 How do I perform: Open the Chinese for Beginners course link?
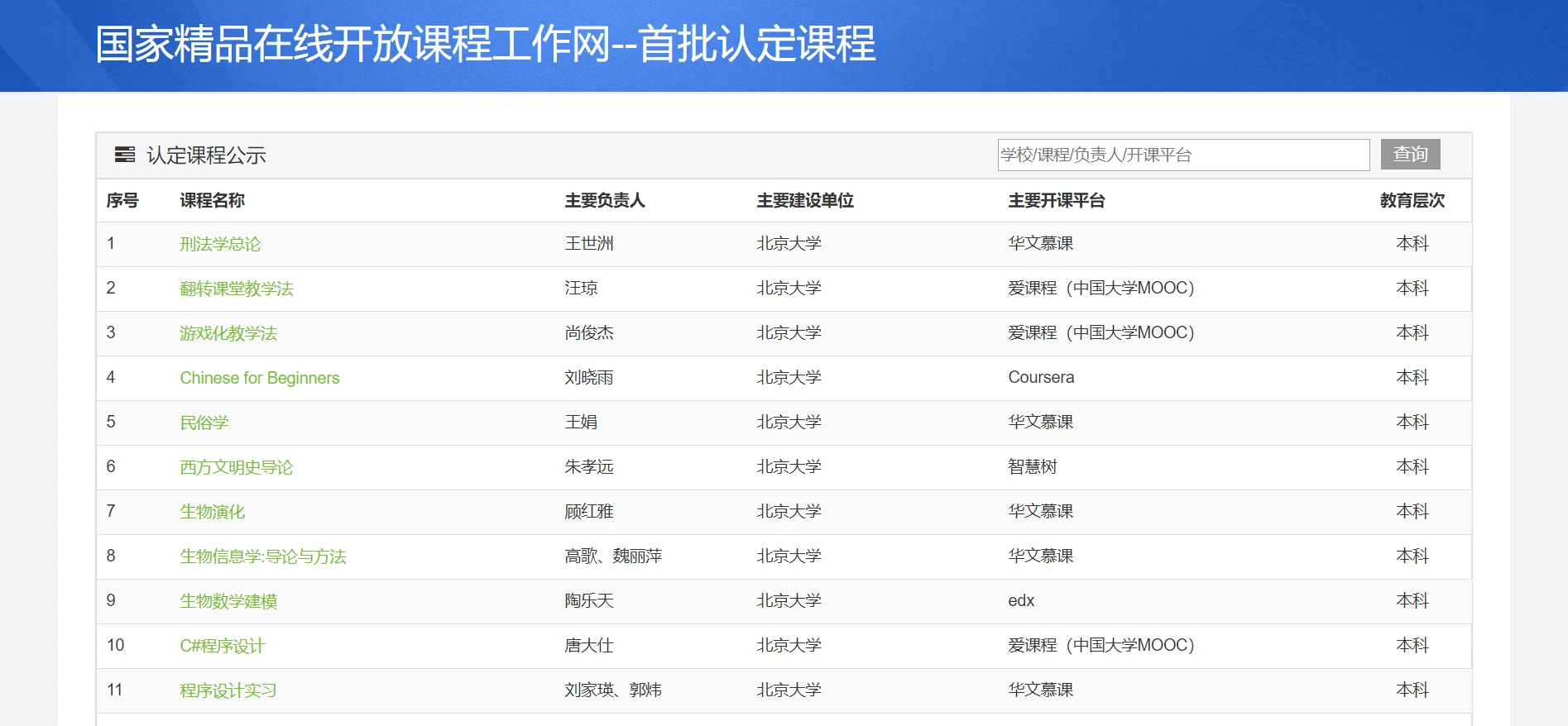coord(260,378)
